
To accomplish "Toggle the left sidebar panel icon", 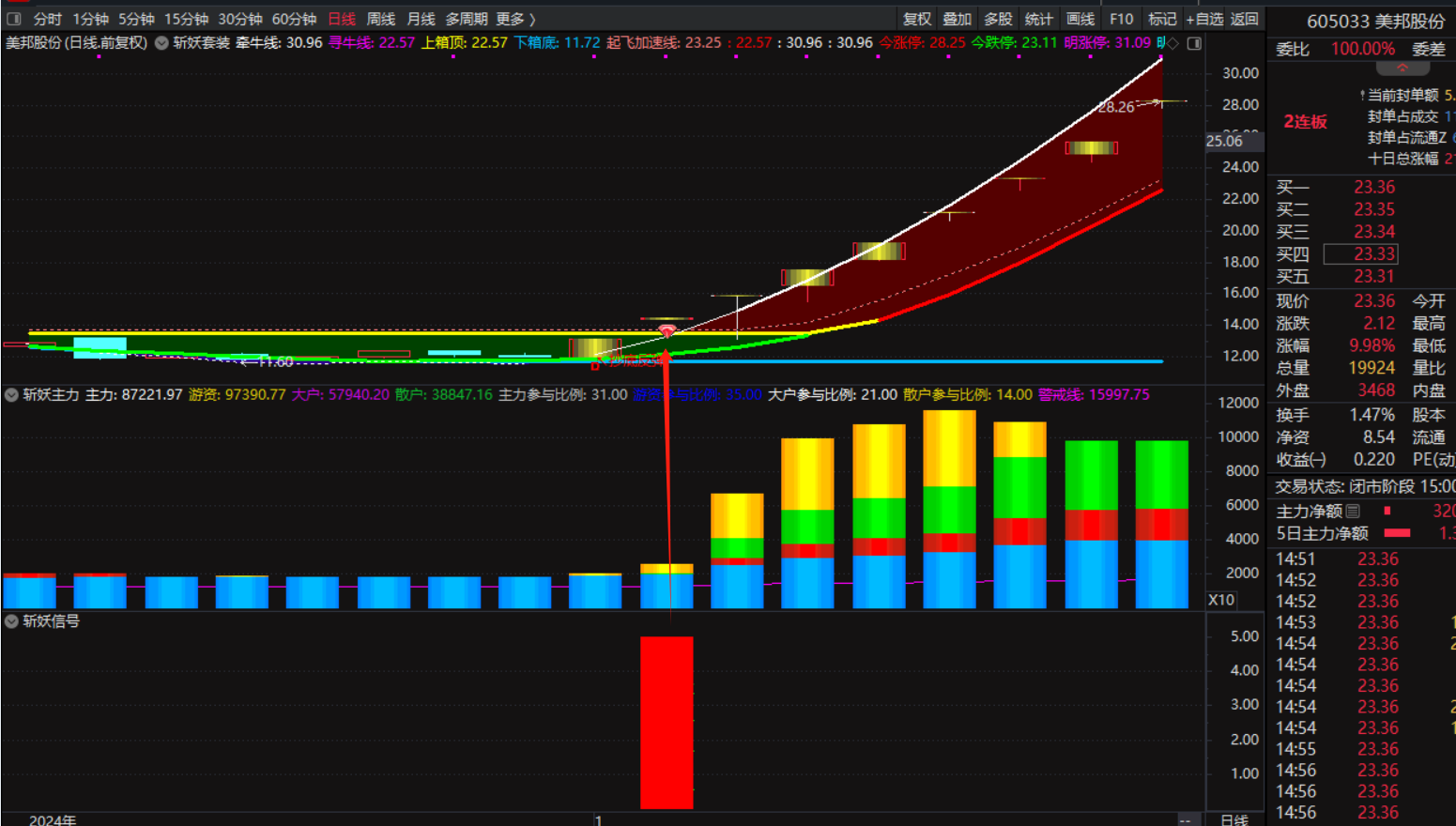I will 14,19.
